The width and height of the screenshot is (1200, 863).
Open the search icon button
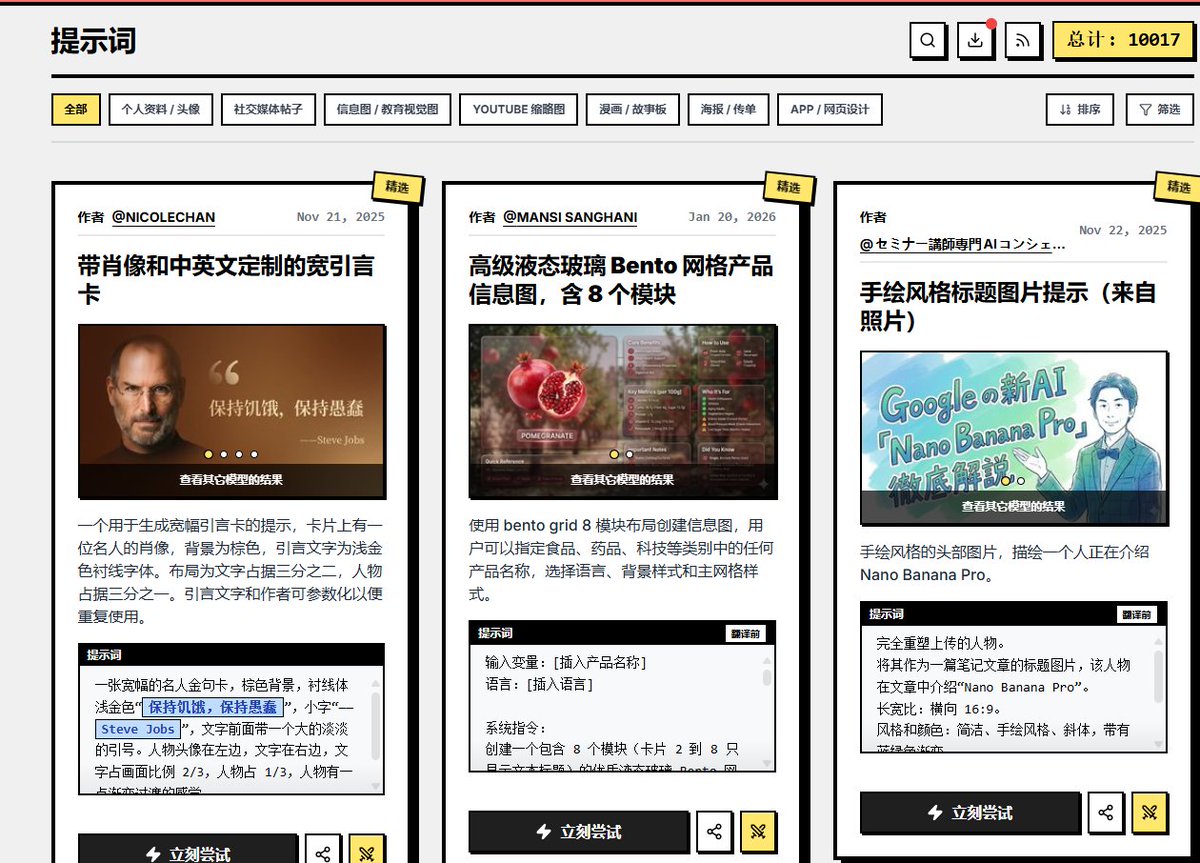pyautogui.click(x=927, y=40)
